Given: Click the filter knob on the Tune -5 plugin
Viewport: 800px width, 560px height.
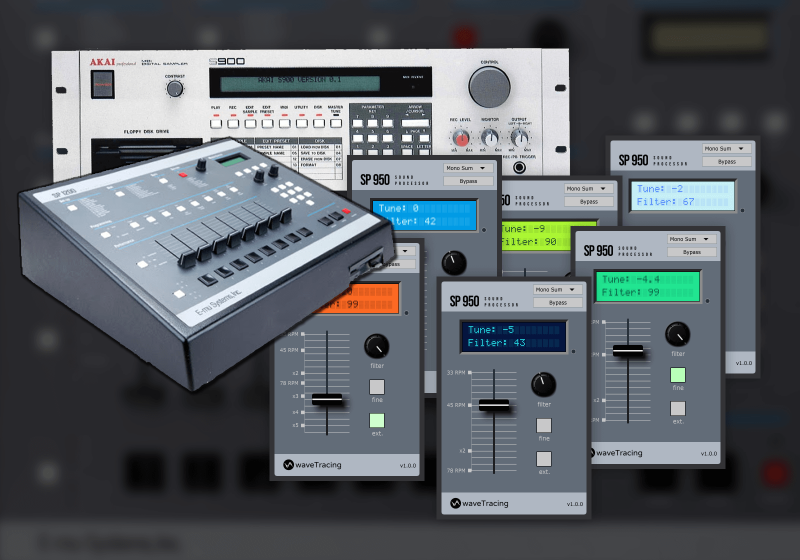Looking at the screenshot, I should [x=544, y=383].
